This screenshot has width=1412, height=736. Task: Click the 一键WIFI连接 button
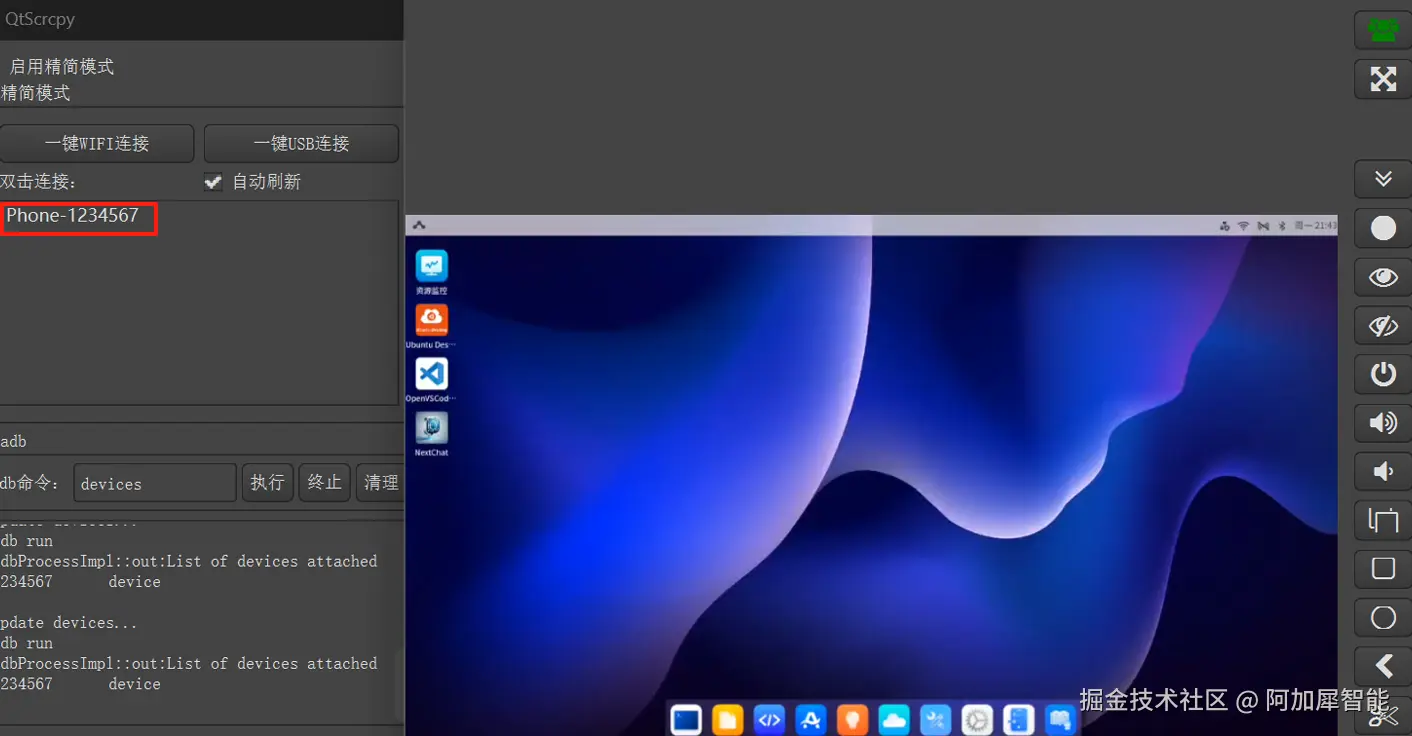(97, 143)
